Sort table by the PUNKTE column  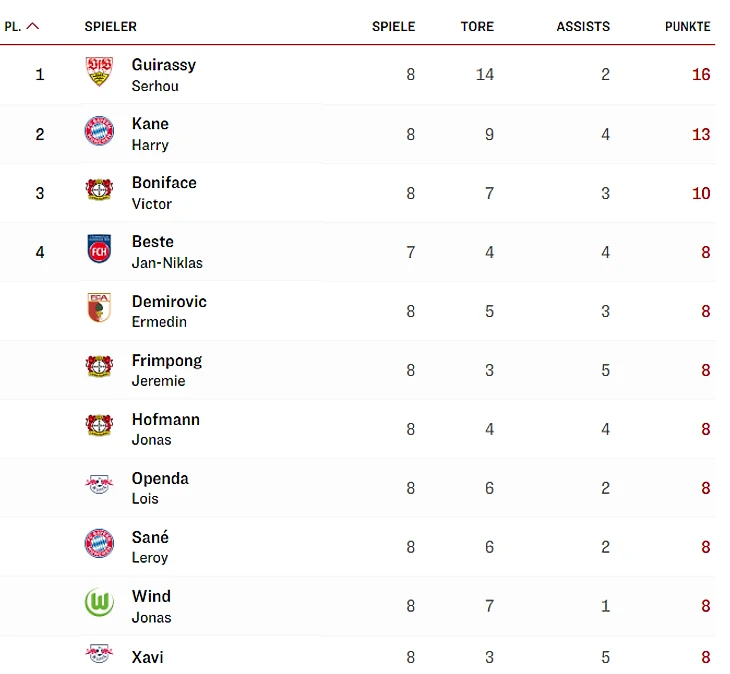(x=687, y=27)
